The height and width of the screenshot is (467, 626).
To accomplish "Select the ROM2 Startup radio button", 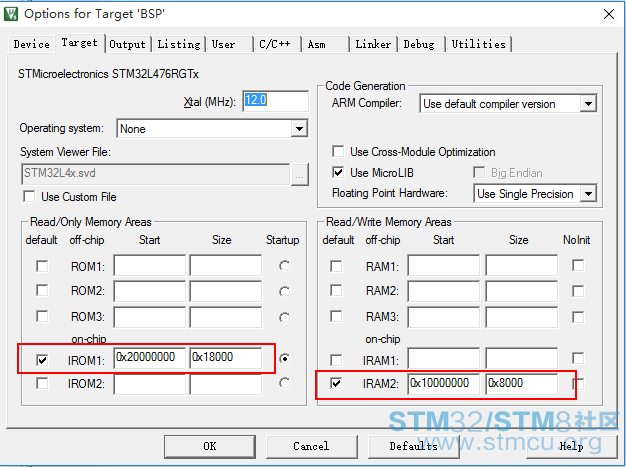I will click(x=284, y=292).
